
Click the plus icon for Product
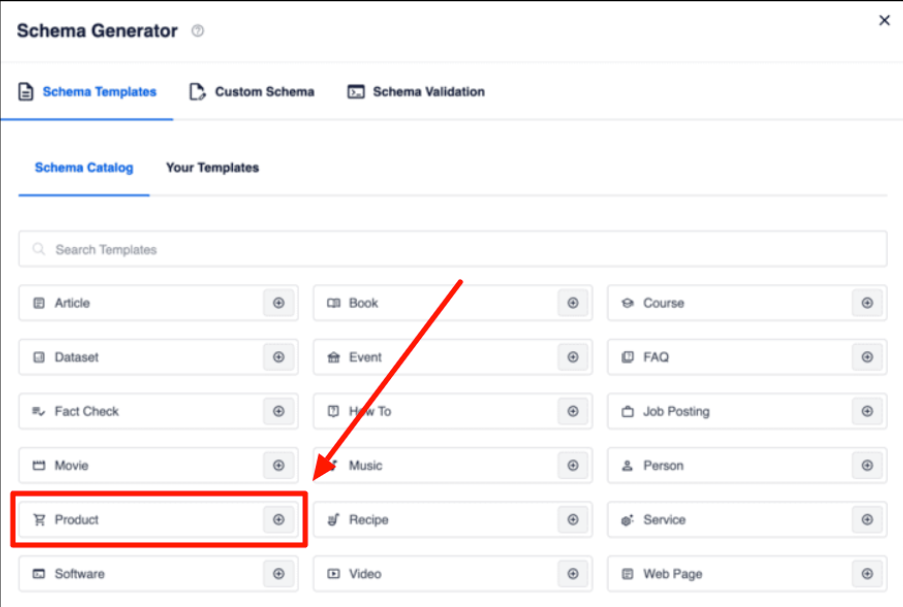click(x=279, y=519)
